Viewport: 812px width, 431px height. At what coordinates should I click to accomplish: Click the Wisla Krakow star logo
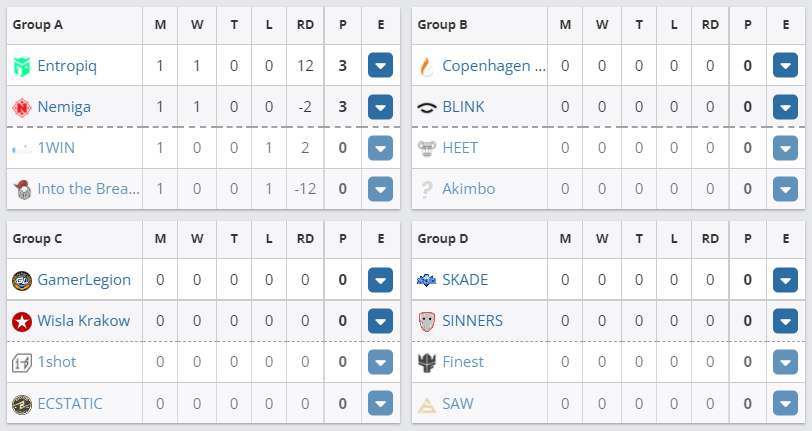click(22, 321)
